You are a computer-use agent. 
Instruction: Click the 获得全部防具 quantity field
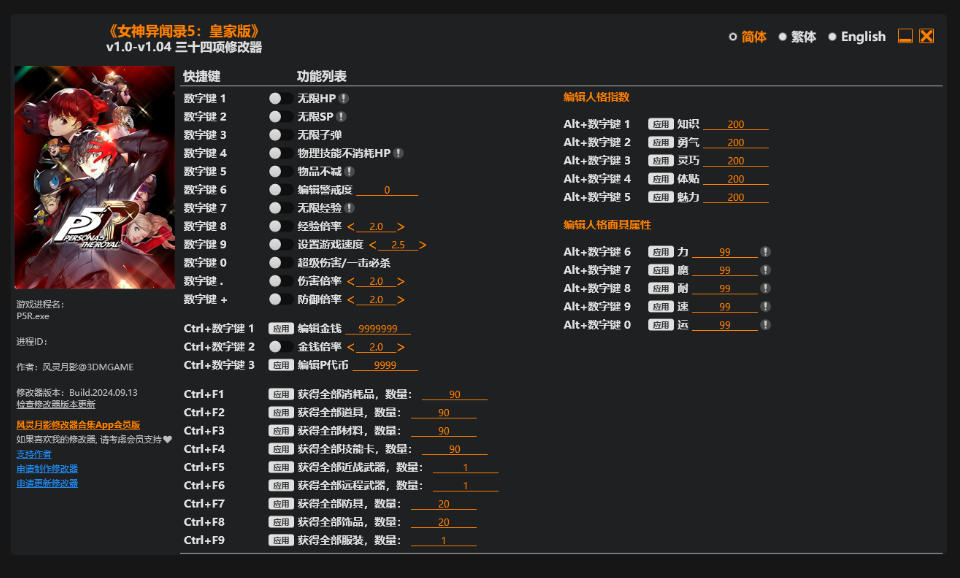click(444, 504)
